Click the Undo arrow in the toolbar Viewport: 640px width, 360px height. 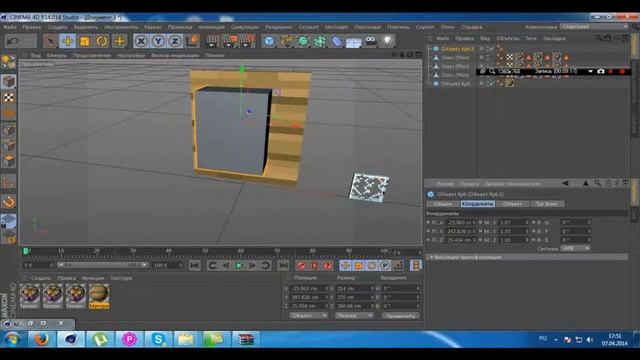tap(13, 41)
